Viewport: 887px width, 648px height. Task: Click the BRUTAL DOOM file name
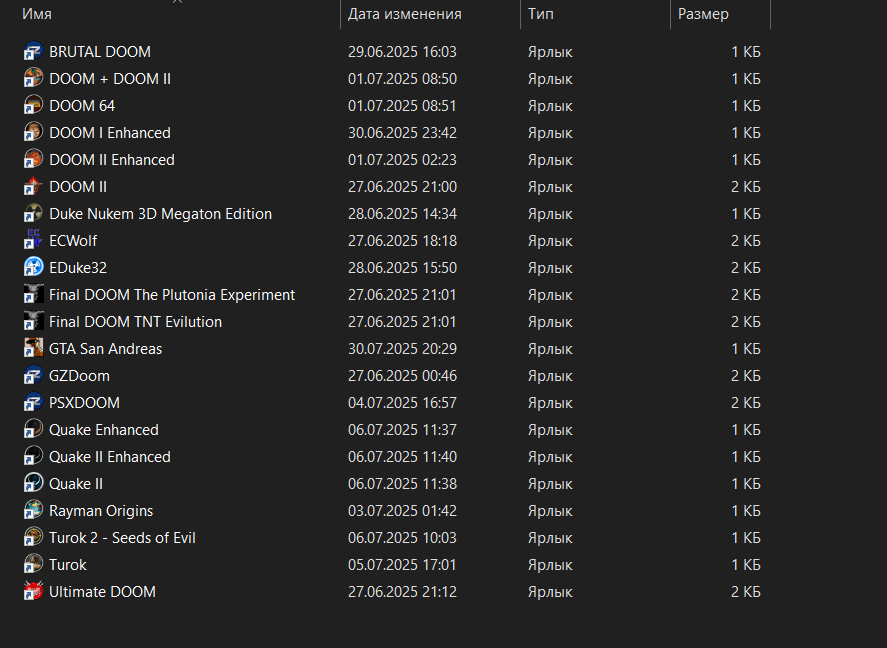[x=100, y=51]
